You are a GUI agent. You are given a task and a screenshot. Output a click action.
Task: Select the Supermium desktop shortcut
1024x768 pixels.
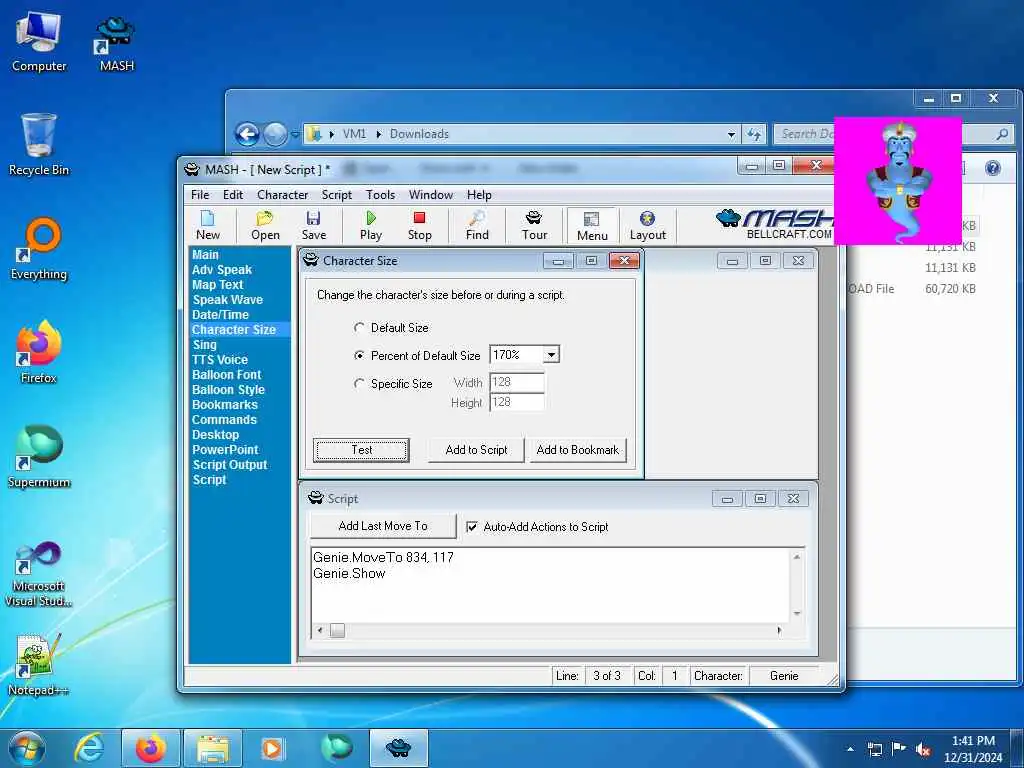coord(39,457)
